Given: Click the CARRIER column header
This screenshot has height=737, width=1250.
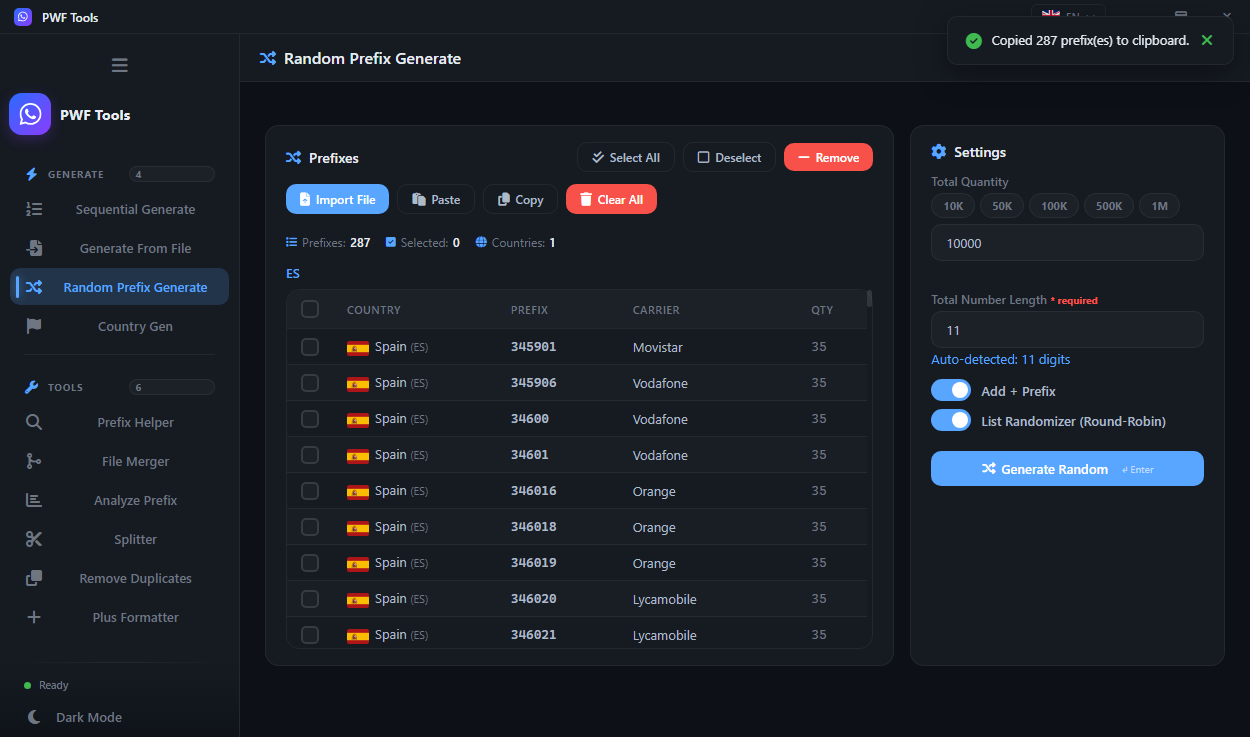Looking at the screenshot, I should (x=656, y=310).
